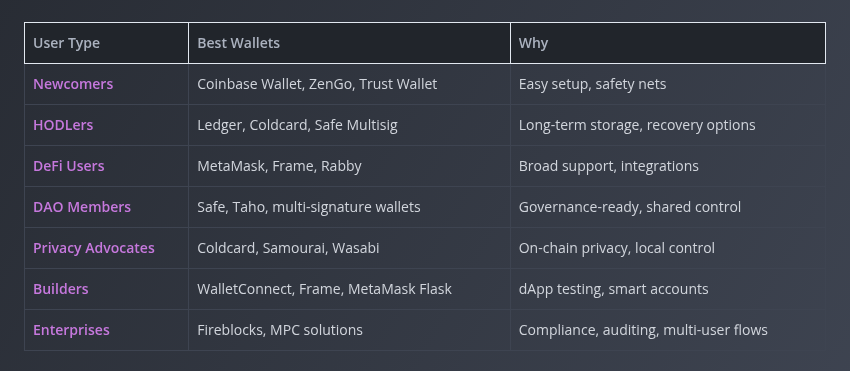This screenshot has height=371, width=850.
Task: Click the Coinbase Wallet, ZenGo, Trust Wallet cell
Action: click(349, 84)
